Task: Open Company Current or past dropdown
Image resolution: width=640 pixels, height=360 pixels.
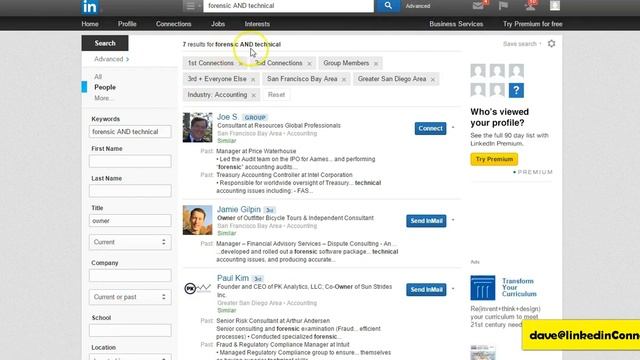Action: click(x=130, y=297)
